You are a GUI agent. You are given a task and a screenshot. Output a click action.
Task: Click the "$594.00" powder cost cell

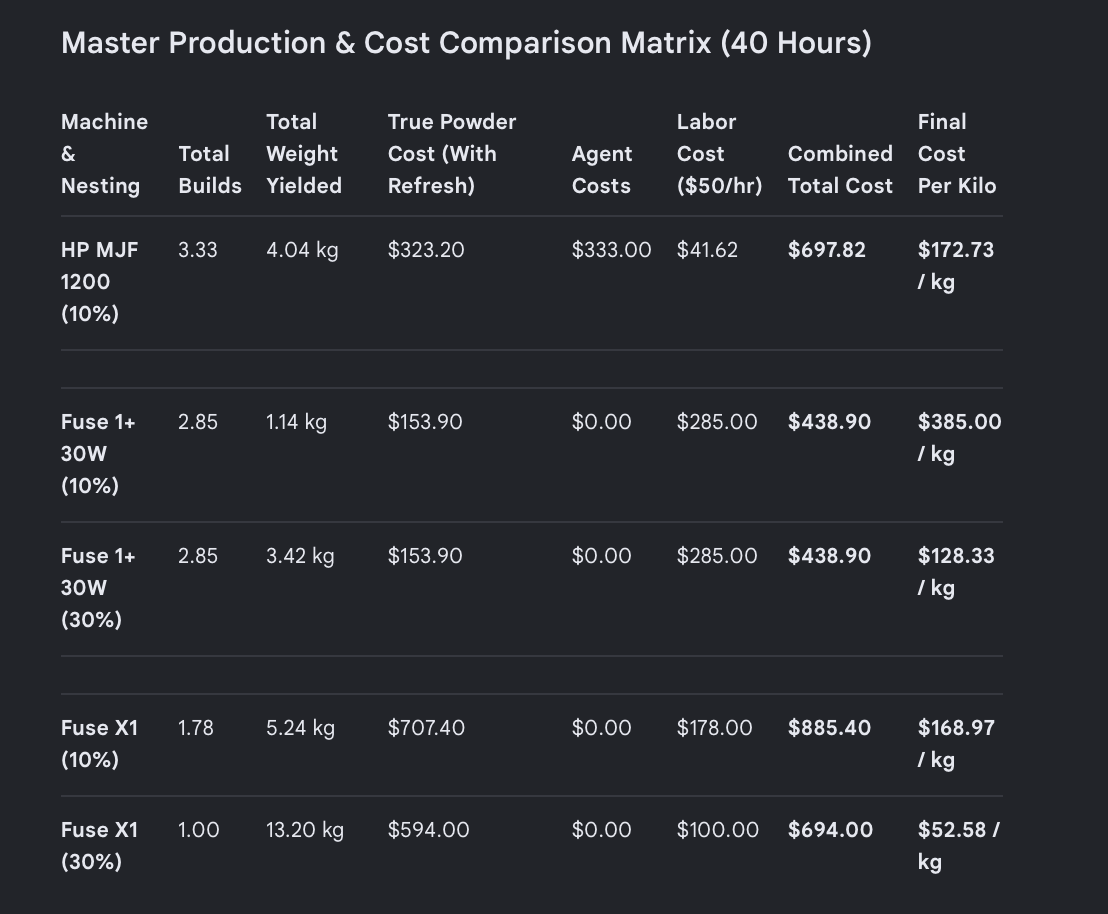coord(428,830)
